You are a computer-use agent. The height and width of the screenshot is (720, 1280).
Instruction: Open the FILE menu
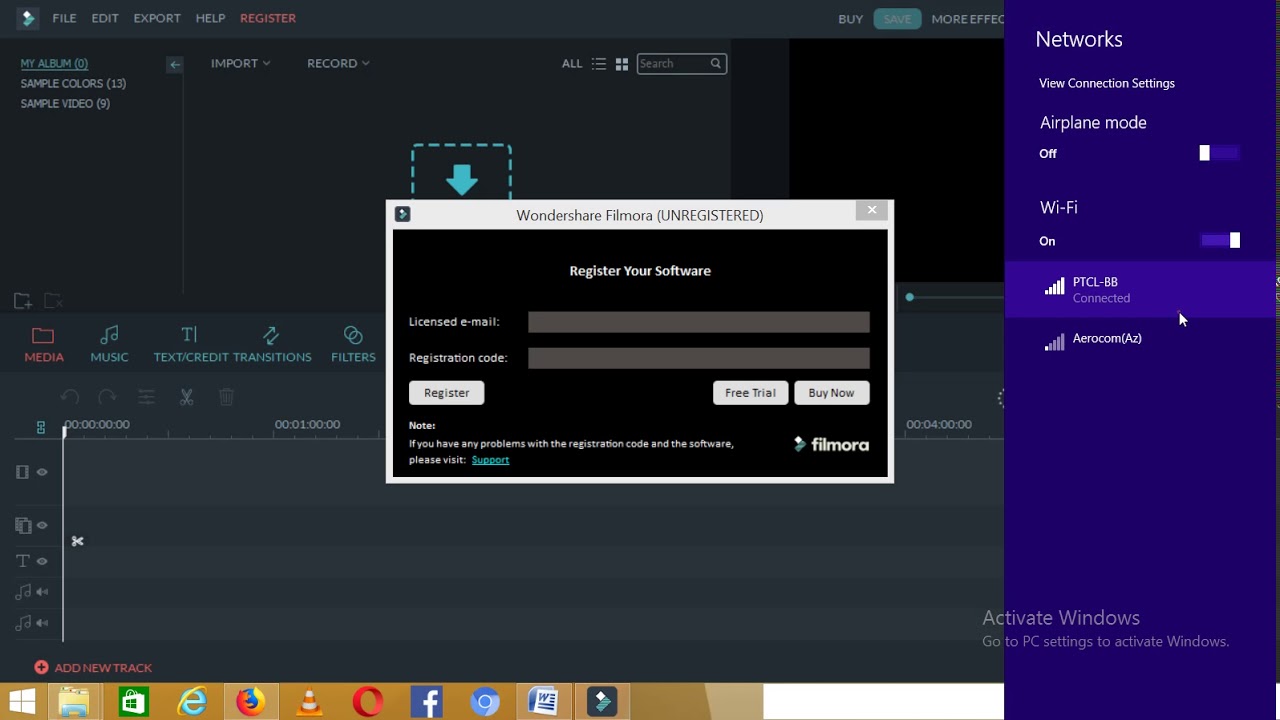(x=64, y=18)
